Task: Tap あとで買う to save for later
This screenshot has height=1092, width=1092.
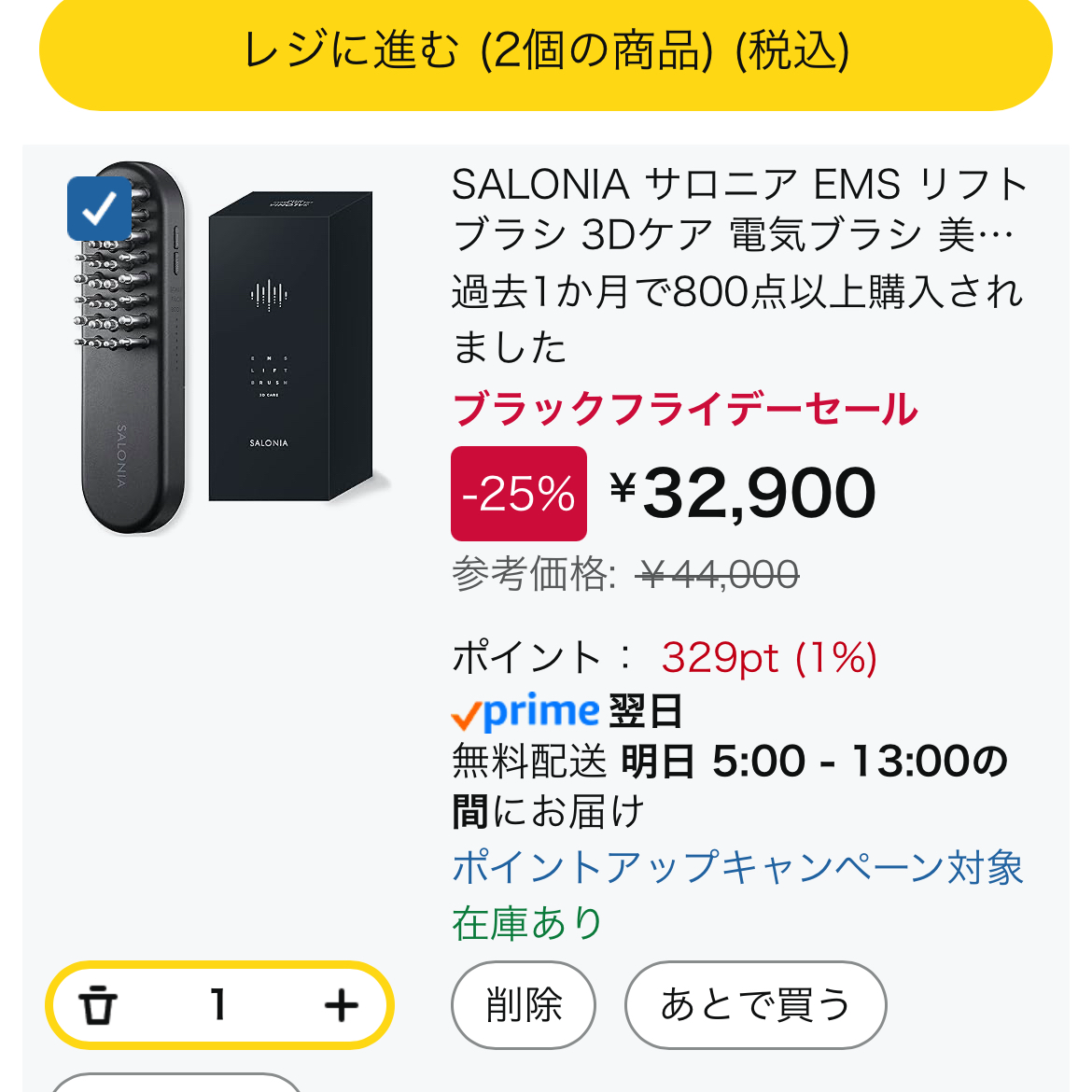Action: (x=757, y=1005)
